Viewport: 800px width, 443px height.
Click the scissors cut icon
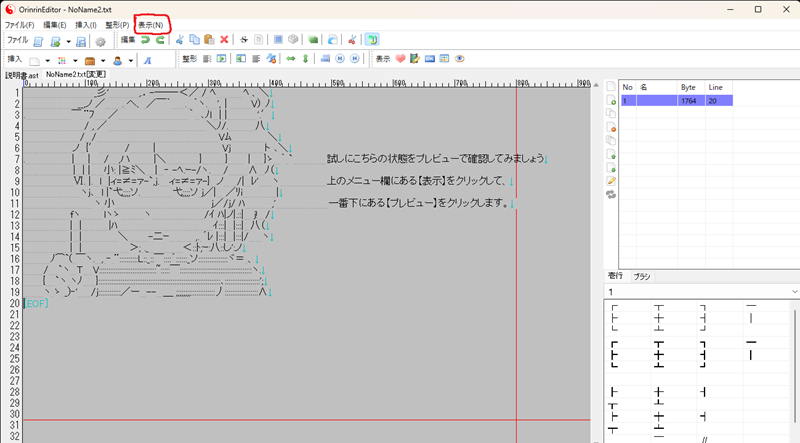(x=179, y=40)
